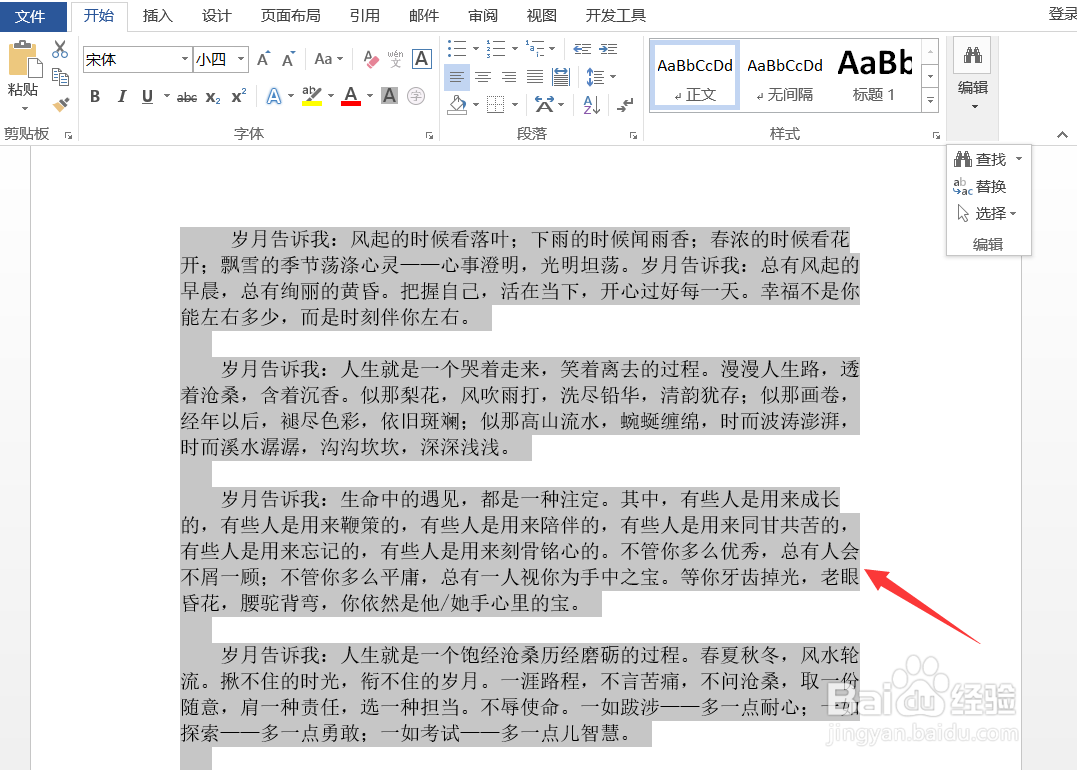Click the enclosed character icon
This screenshot has height=770, width=1077.
416,96
